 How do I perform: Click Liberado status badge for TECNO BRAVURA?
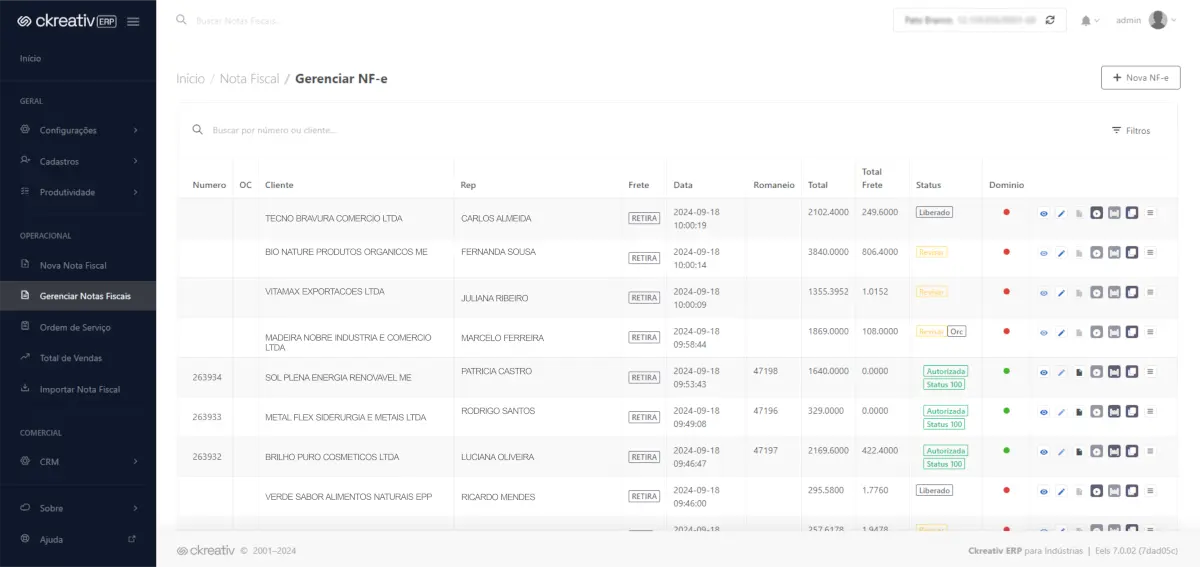934,212
